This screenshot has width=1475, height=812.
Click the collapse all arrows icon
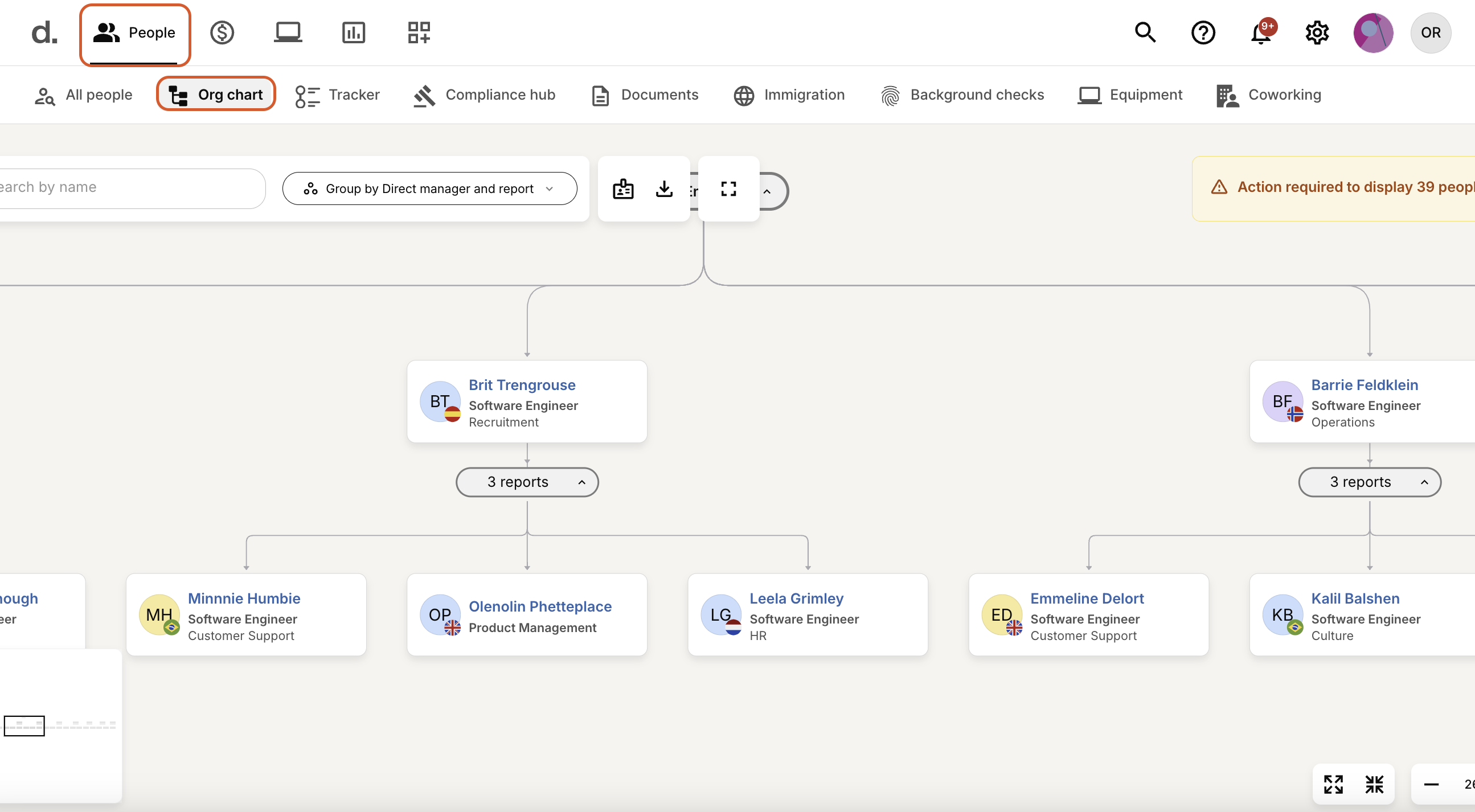1374,784
